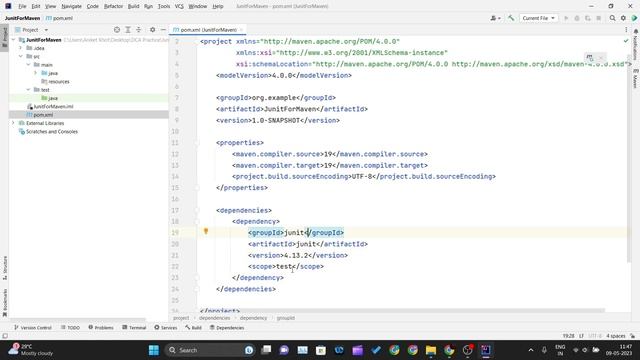
Task: Select Scratches and Consoles node
Action: click(x=48, y=131)
